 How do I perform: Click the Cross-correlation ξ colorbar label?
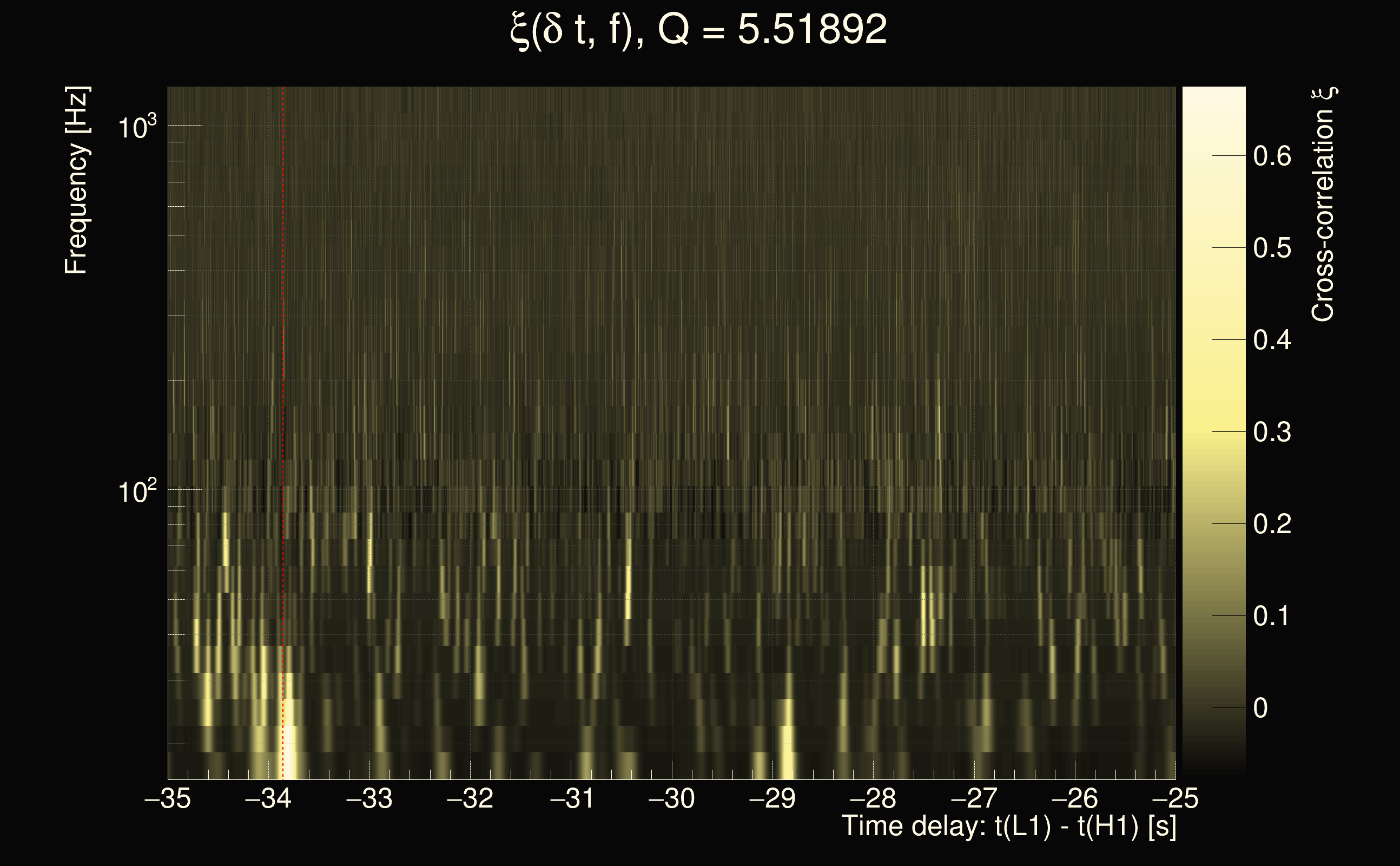pyautogui.click(x=1322, y=204)
